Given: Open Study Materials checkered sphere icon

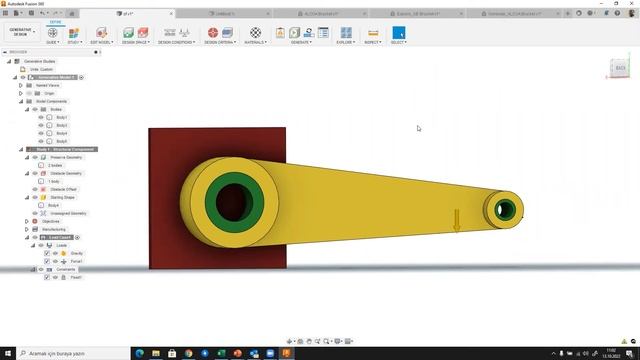Looking at the screenshot, I should 256,33.
